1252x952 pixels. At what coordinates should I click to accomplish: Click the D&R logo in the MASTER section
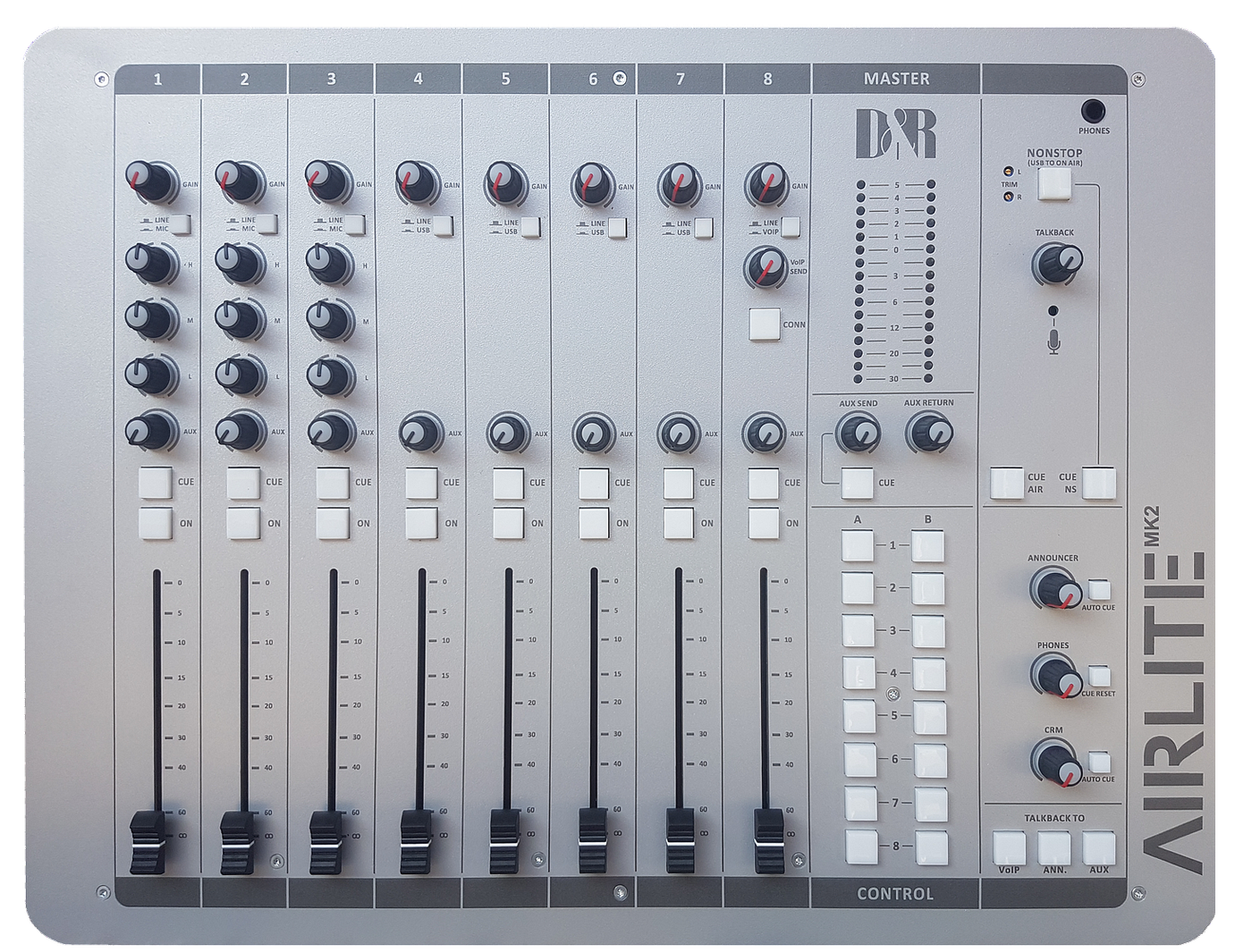tap(895, 133)
